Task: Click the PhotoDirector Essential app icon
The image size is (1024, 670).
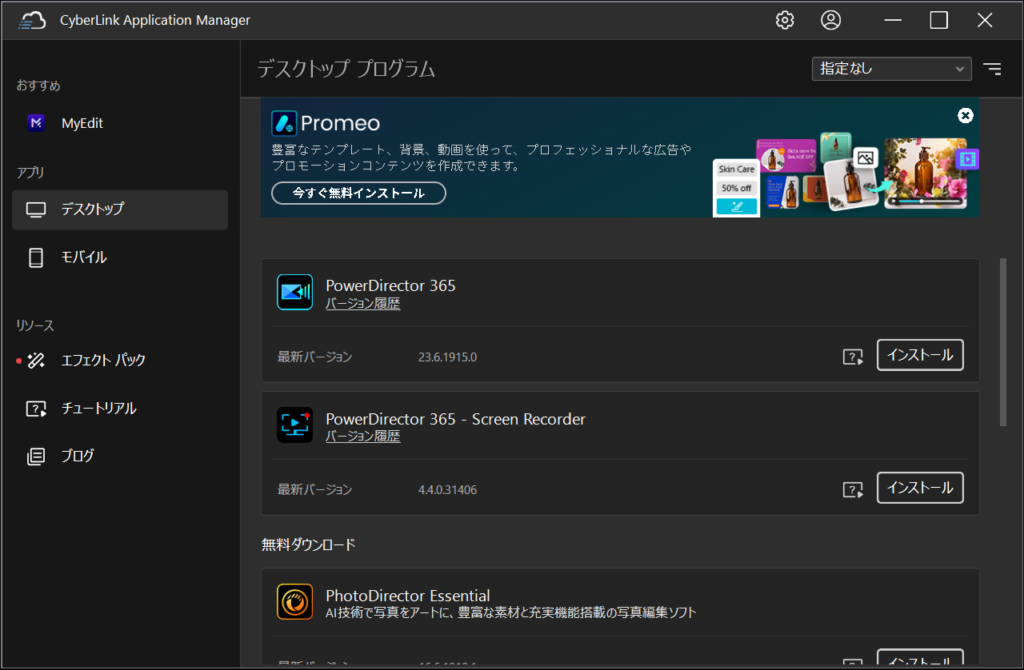Action: pyautogui.click(x=295, y=601)
